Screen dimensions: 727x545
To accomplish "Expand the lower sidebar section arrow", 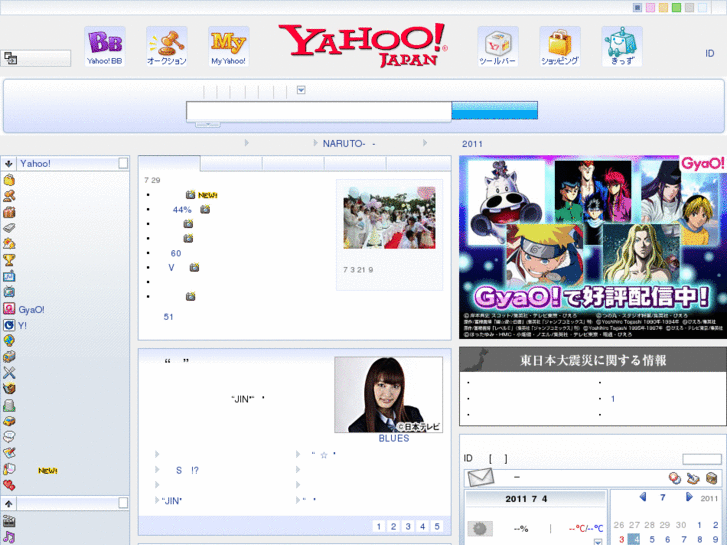I will tap(8, 503).
